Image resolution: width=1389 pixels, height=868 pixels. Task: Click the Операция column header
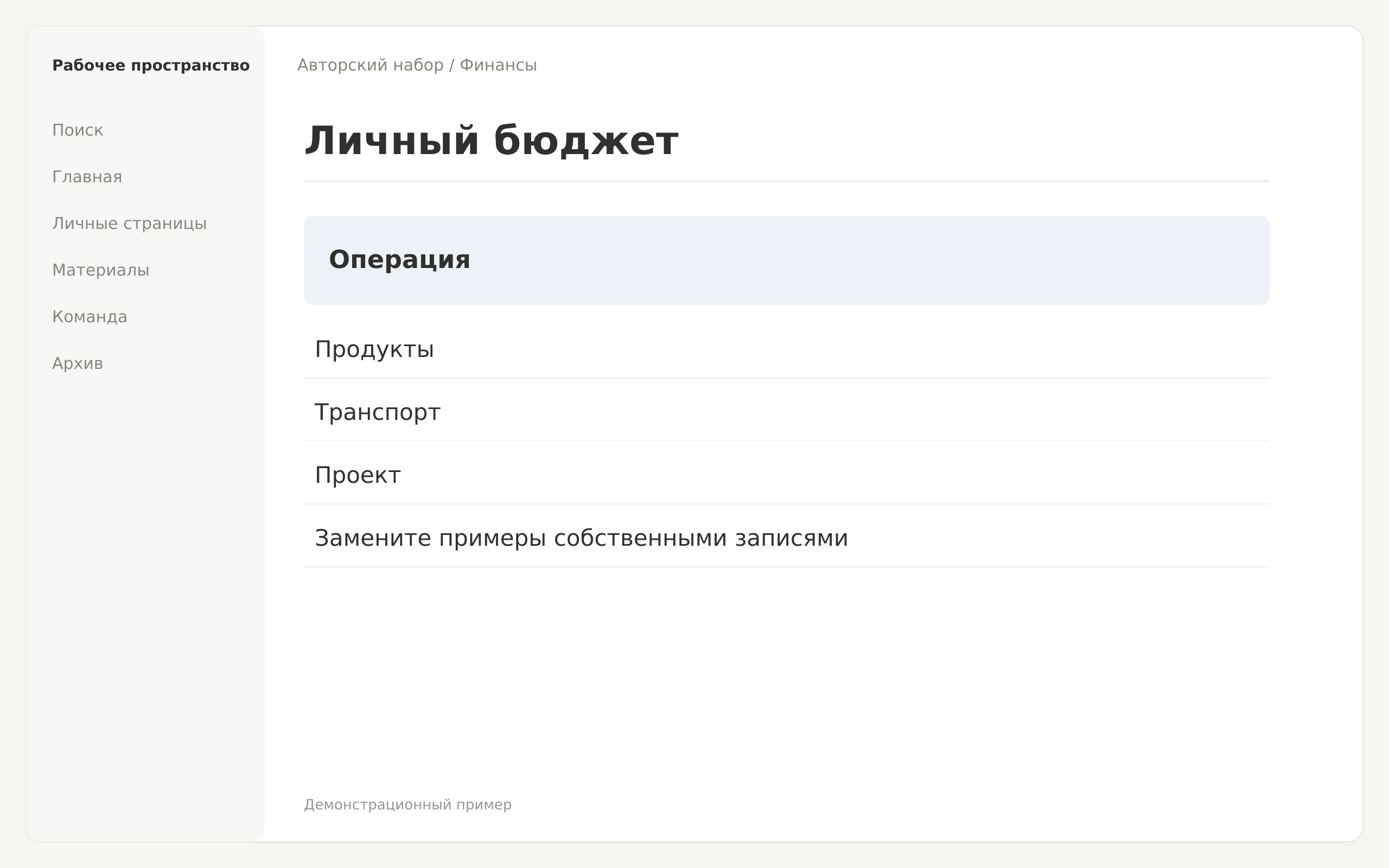(786, 260)
